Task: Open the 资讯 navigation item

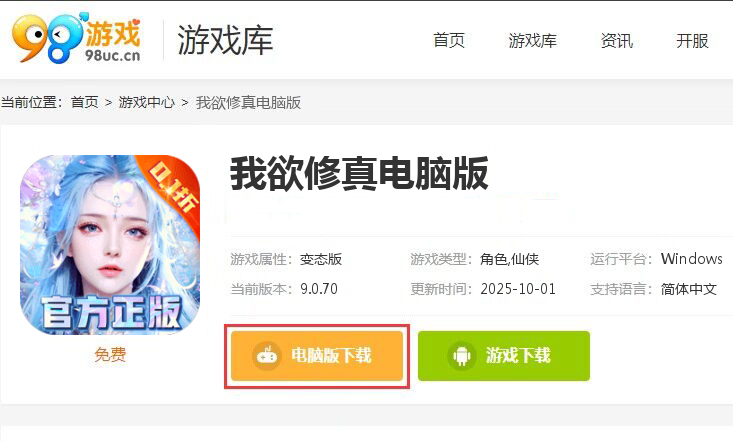Action: (x=617, y=41)
